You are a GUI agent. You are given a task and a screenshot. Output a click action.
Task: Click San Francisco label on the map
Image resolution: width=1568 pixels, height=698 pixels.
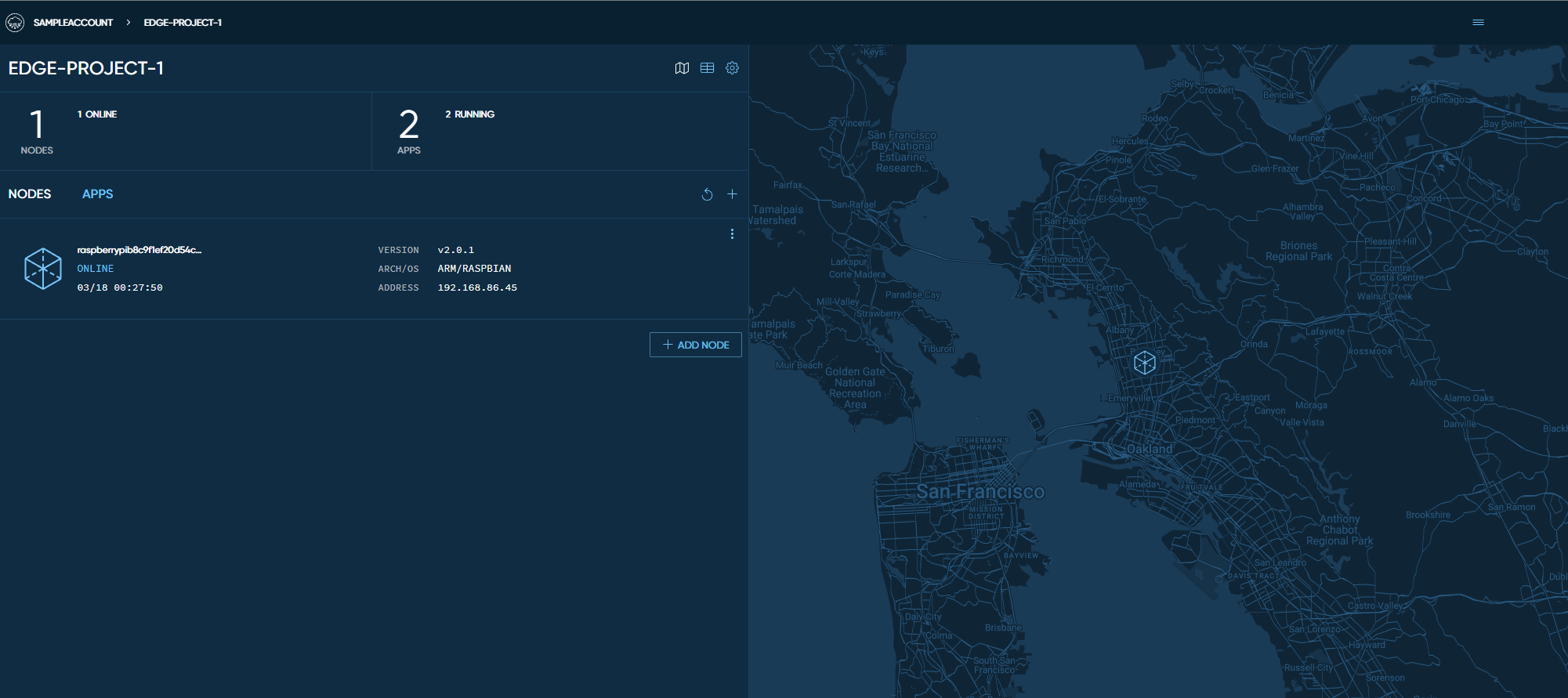click(x=980, y=491)
